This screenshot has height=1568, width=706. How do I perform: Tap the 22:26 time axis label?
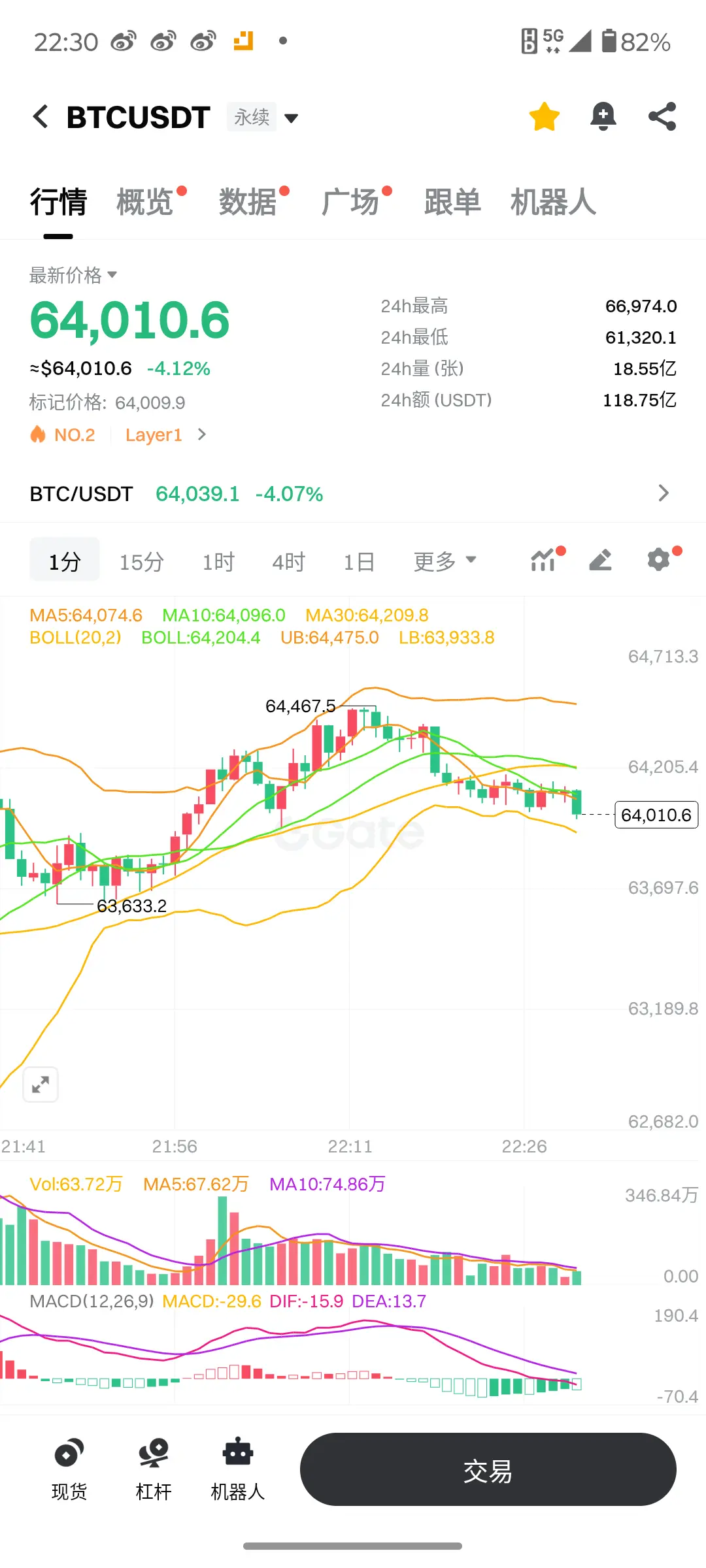click(x=524, y=1147)
